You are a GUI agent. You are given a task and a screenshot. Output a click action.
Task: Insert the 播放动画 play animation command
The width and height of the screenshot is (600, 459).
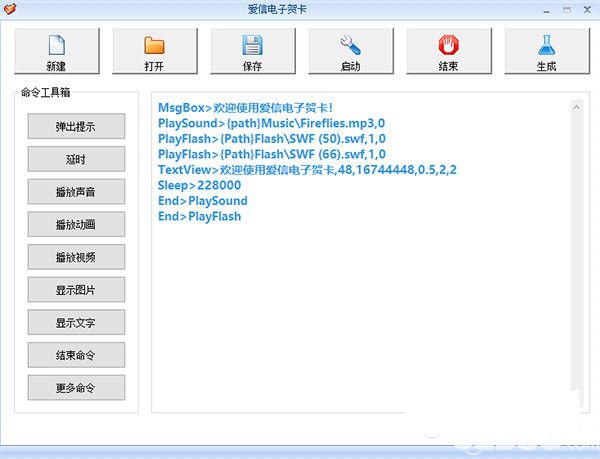76,224
